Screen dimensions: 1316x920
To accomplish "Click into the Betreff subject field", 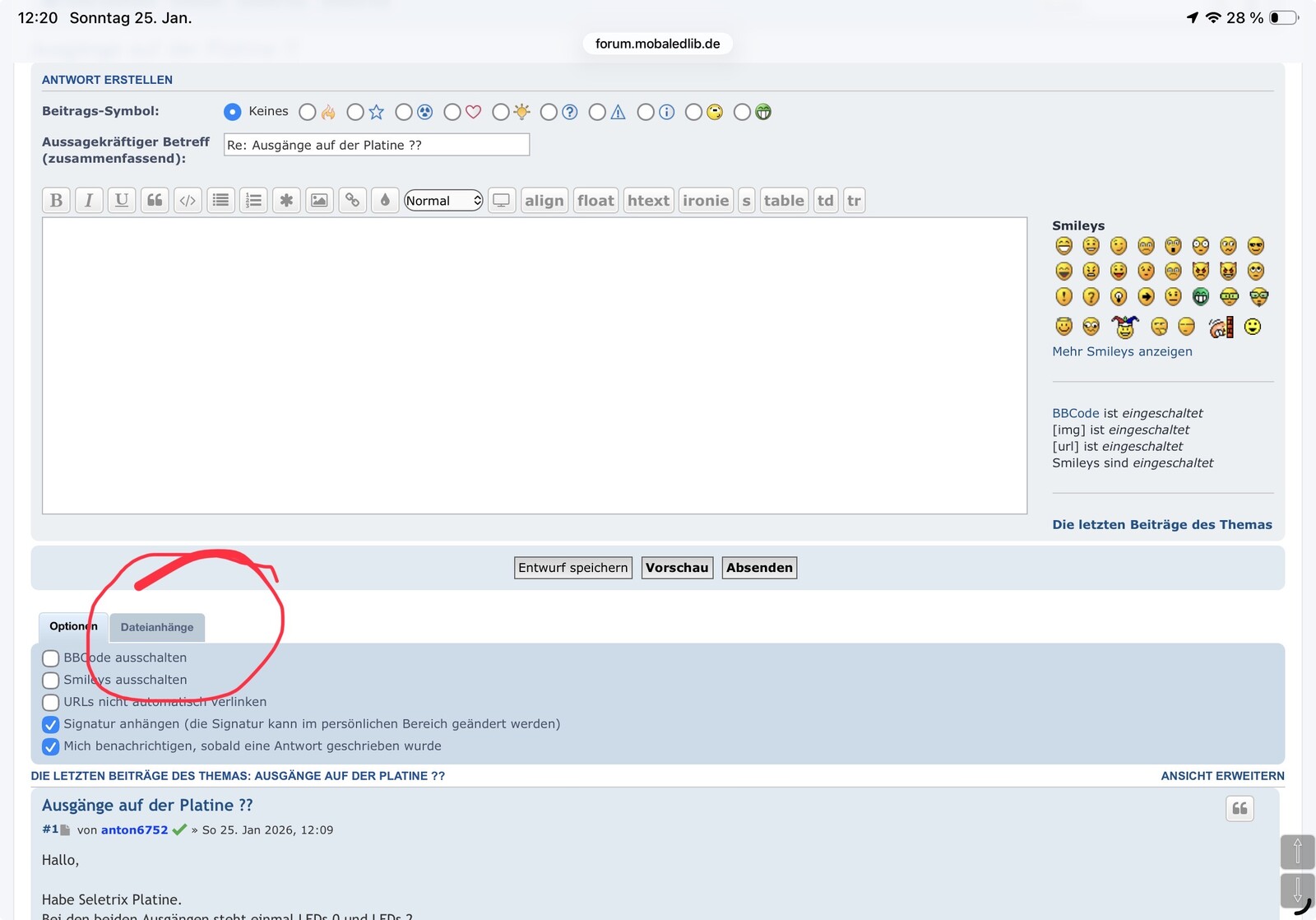I will (377, 145).
